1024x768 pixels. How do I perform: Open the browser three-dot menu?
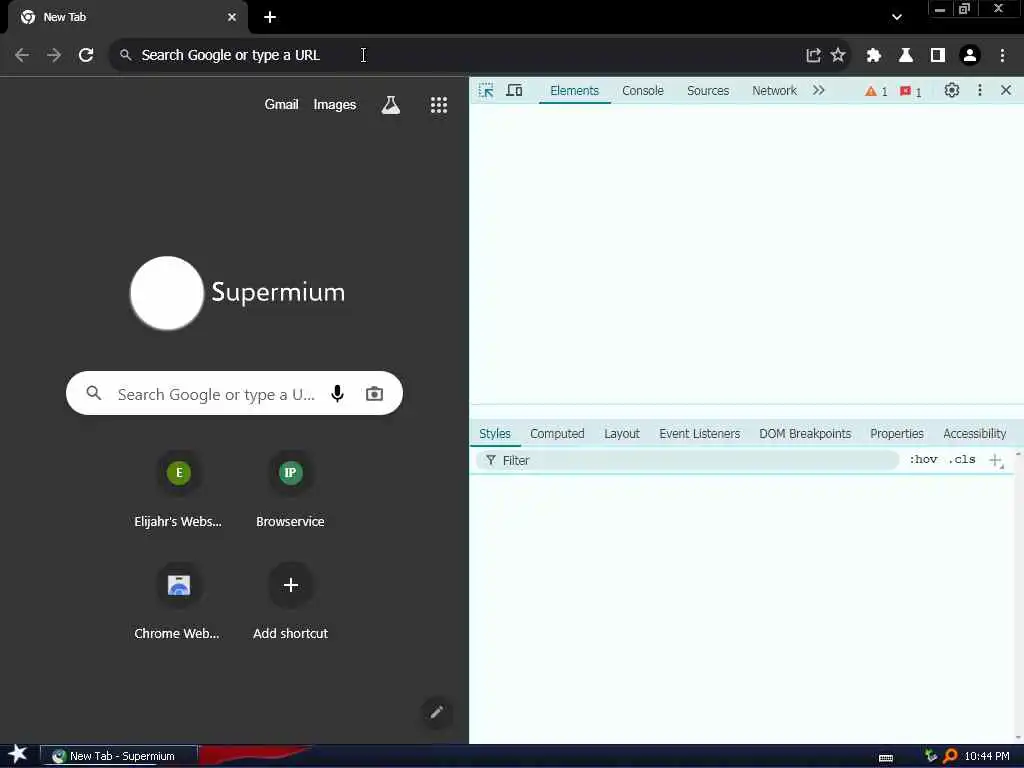(x=1002, y=56)
